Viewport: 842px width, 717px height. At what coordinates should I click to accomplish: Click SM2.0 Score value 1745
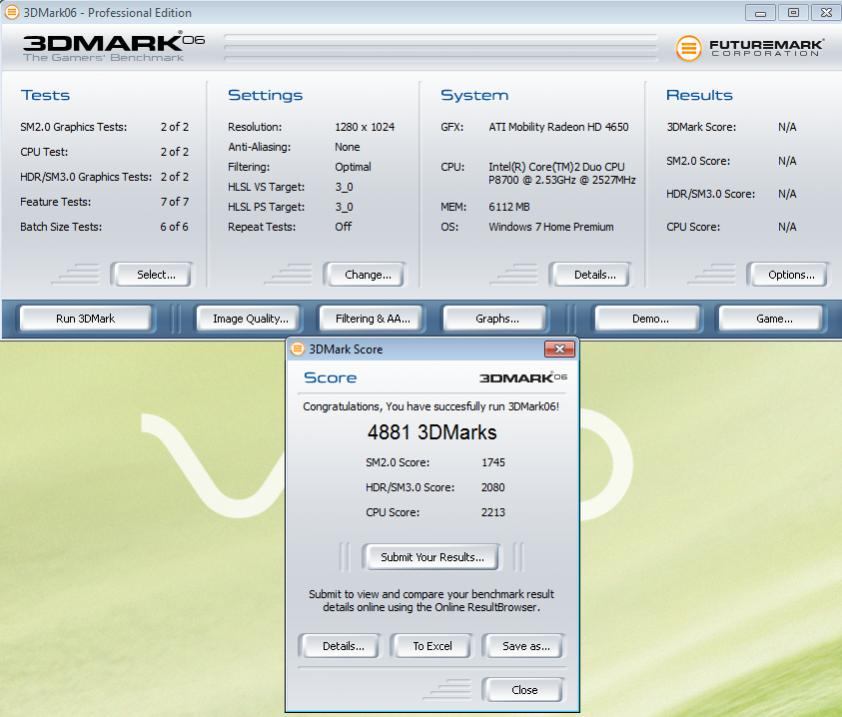(x=493, y=462)
